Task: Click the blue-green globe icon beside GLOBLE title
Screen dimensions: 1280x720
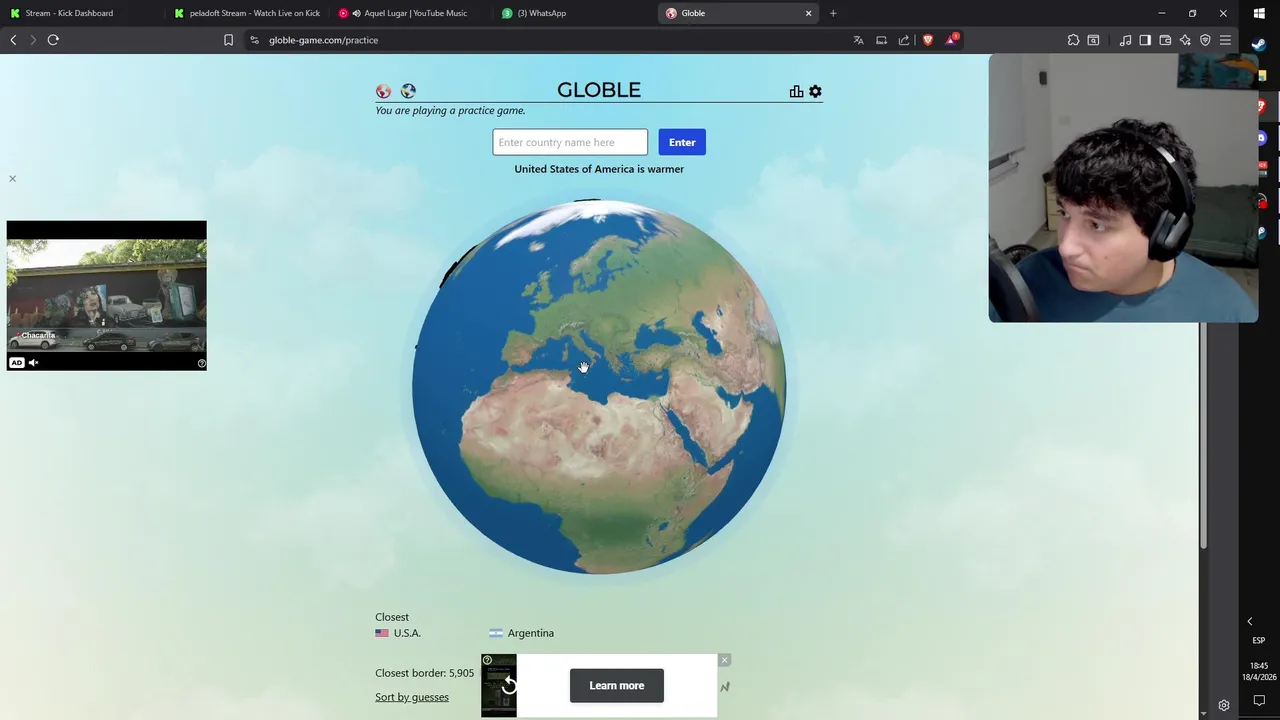Action: (408, 91)
